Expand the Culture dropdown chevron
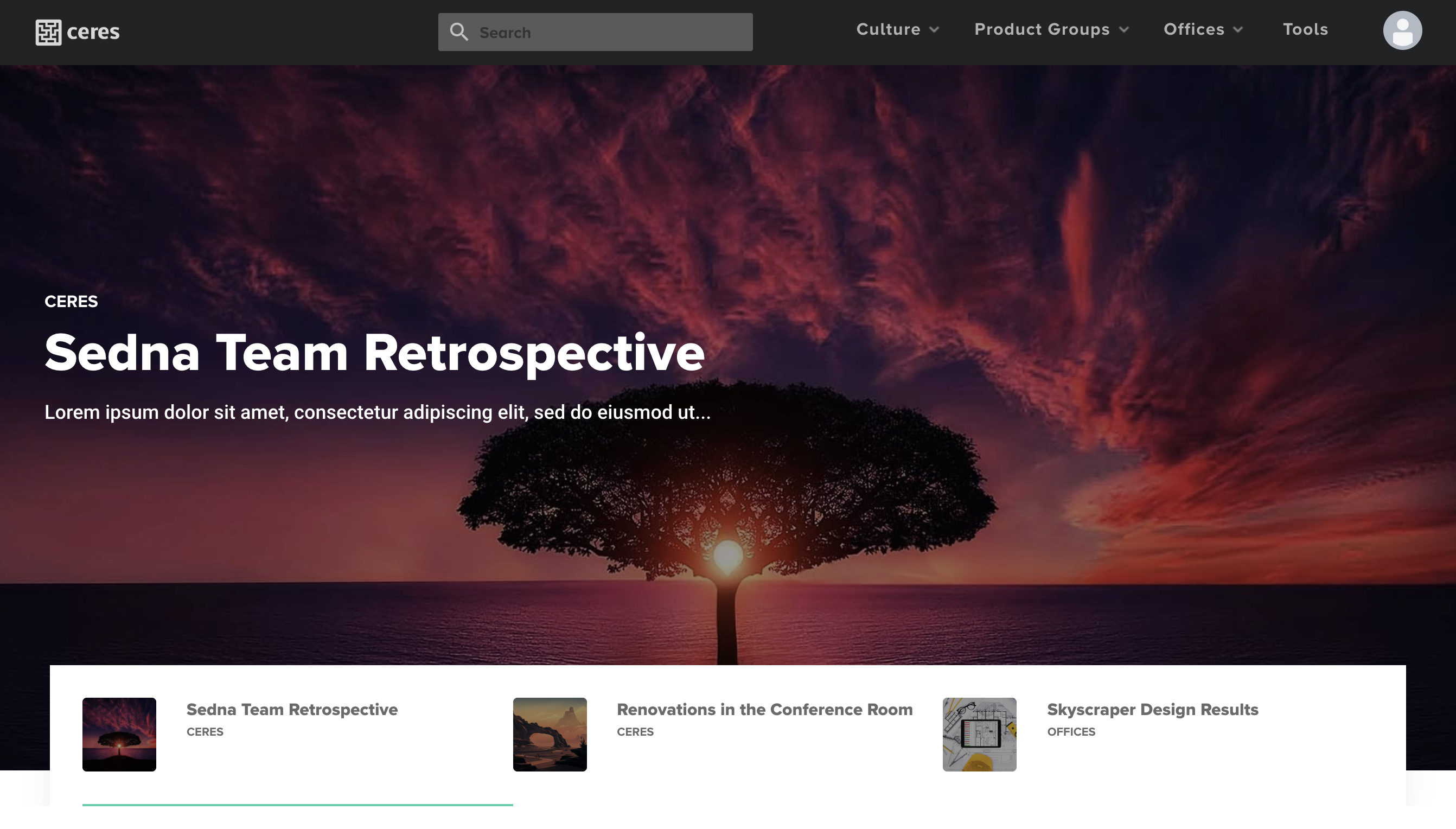This screenshot has height=829, width=1456. tap(934, 30)
